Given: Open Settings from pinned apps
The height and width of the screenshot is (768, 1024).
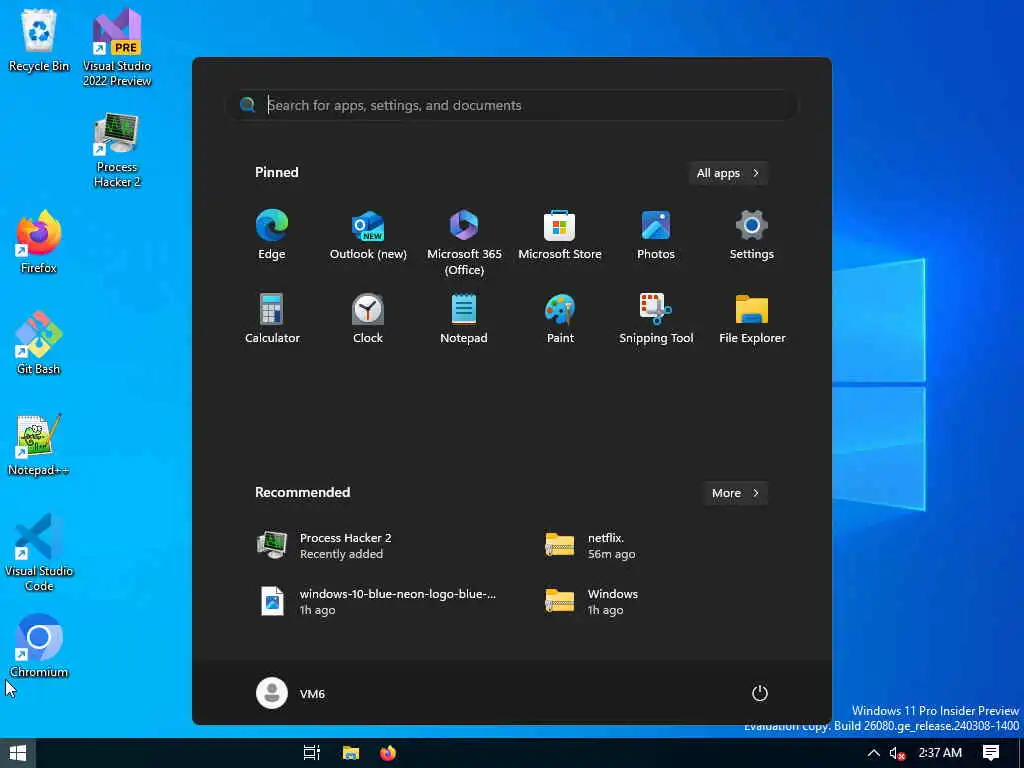Looking at the screenshot, I should (x=752, y=234).
